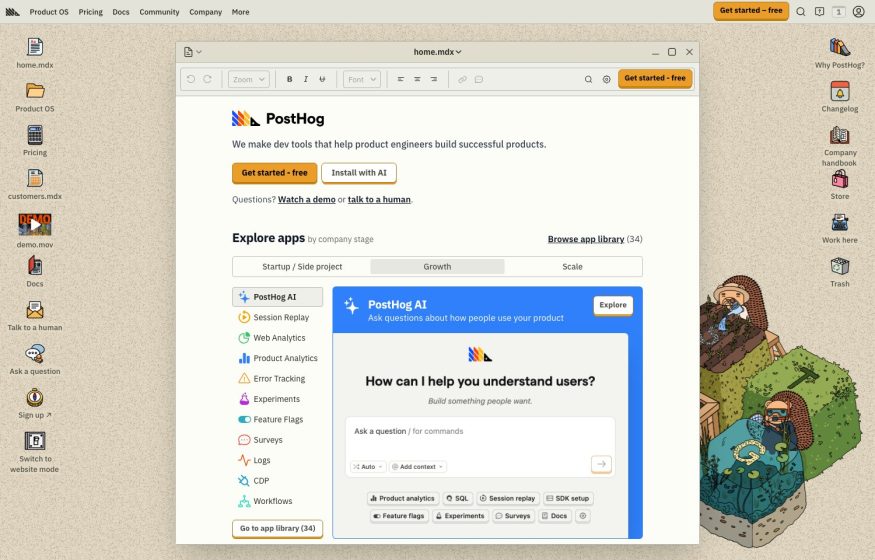Open the Font dropdown

point(361,79)
